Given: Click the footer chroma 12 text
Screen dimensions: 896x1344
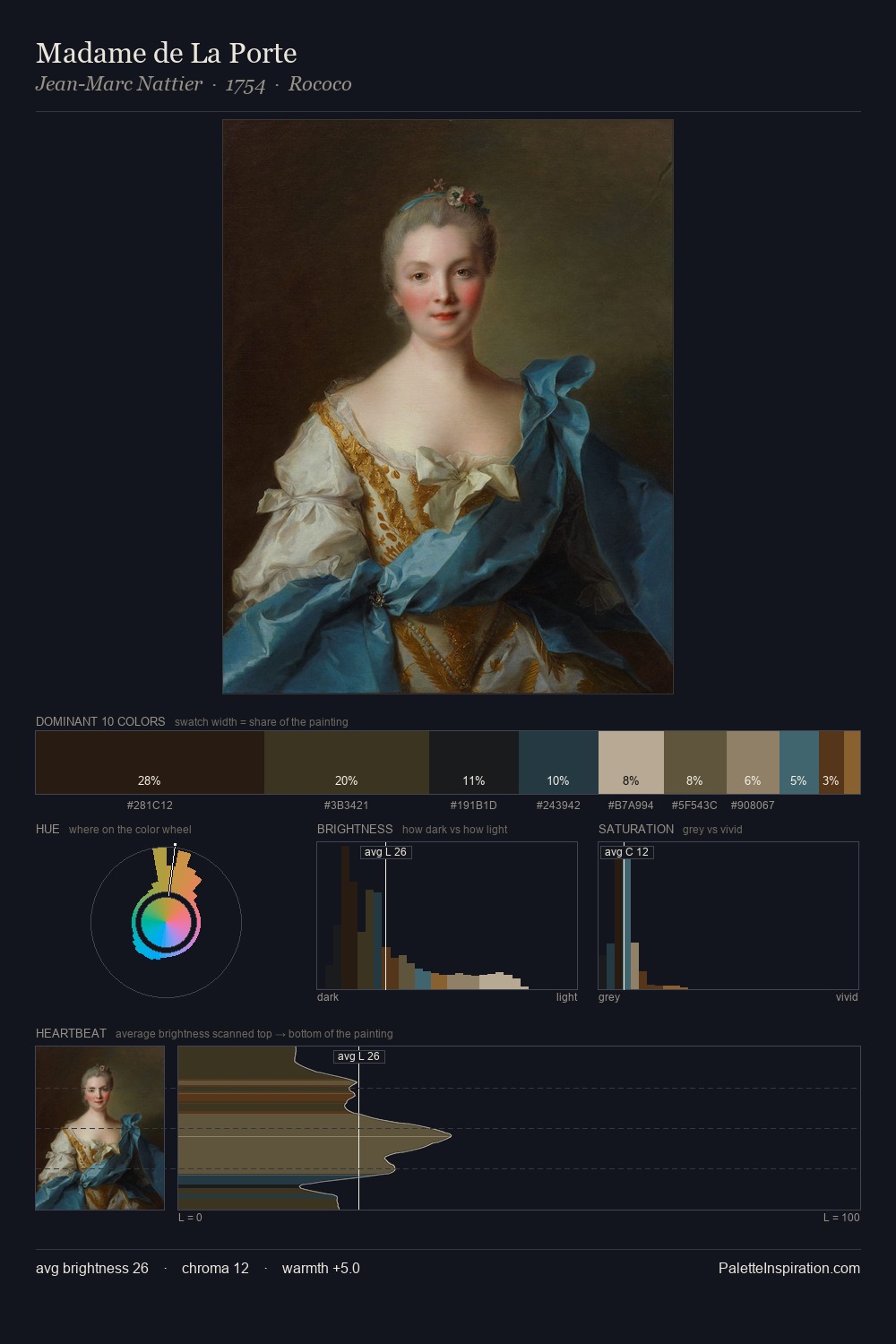Looking at the screenshot, I should click(215, 1269).
